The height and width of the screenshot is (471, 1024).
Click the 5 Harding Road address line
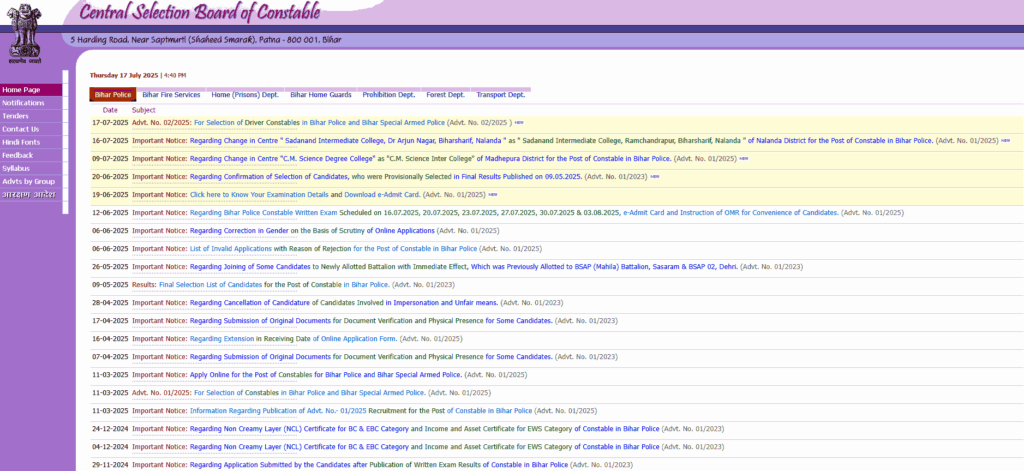click(x=206, y=40)
